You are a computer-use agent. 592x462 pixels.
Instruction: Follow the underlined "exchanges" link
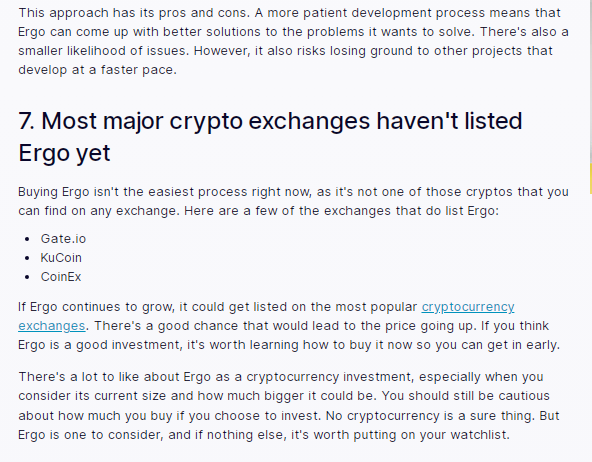click(x=52, y=326)
